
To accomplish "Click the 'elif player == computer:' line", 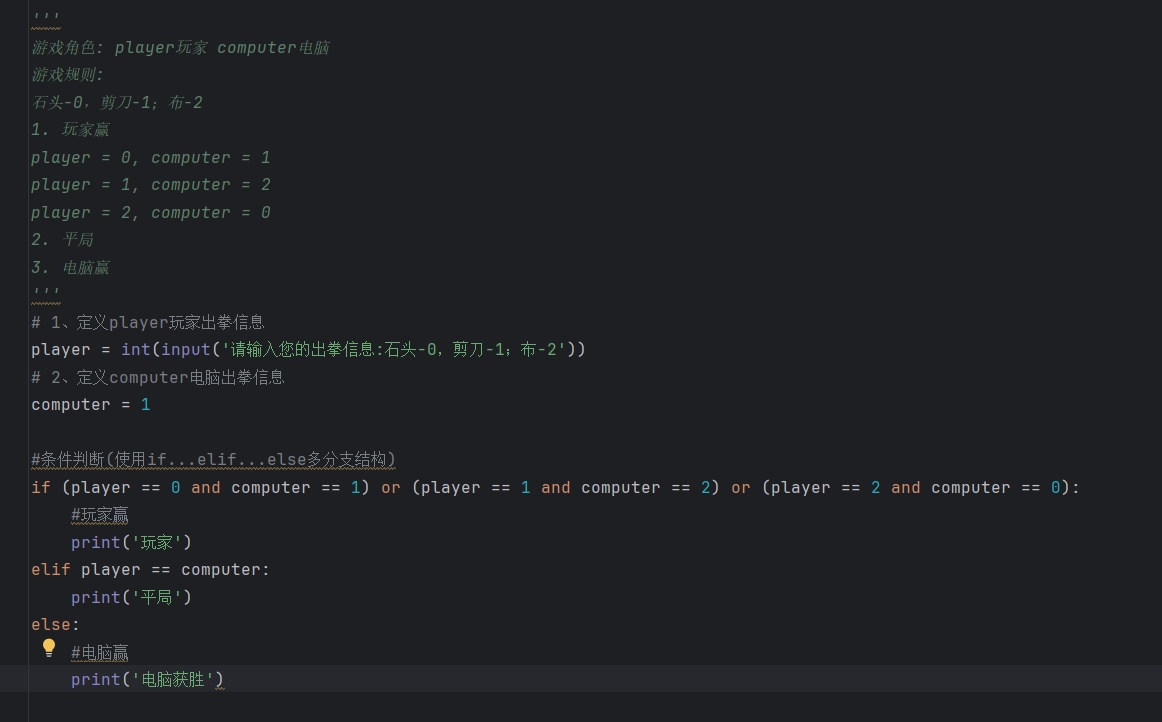I will click(x=150, y=570).
